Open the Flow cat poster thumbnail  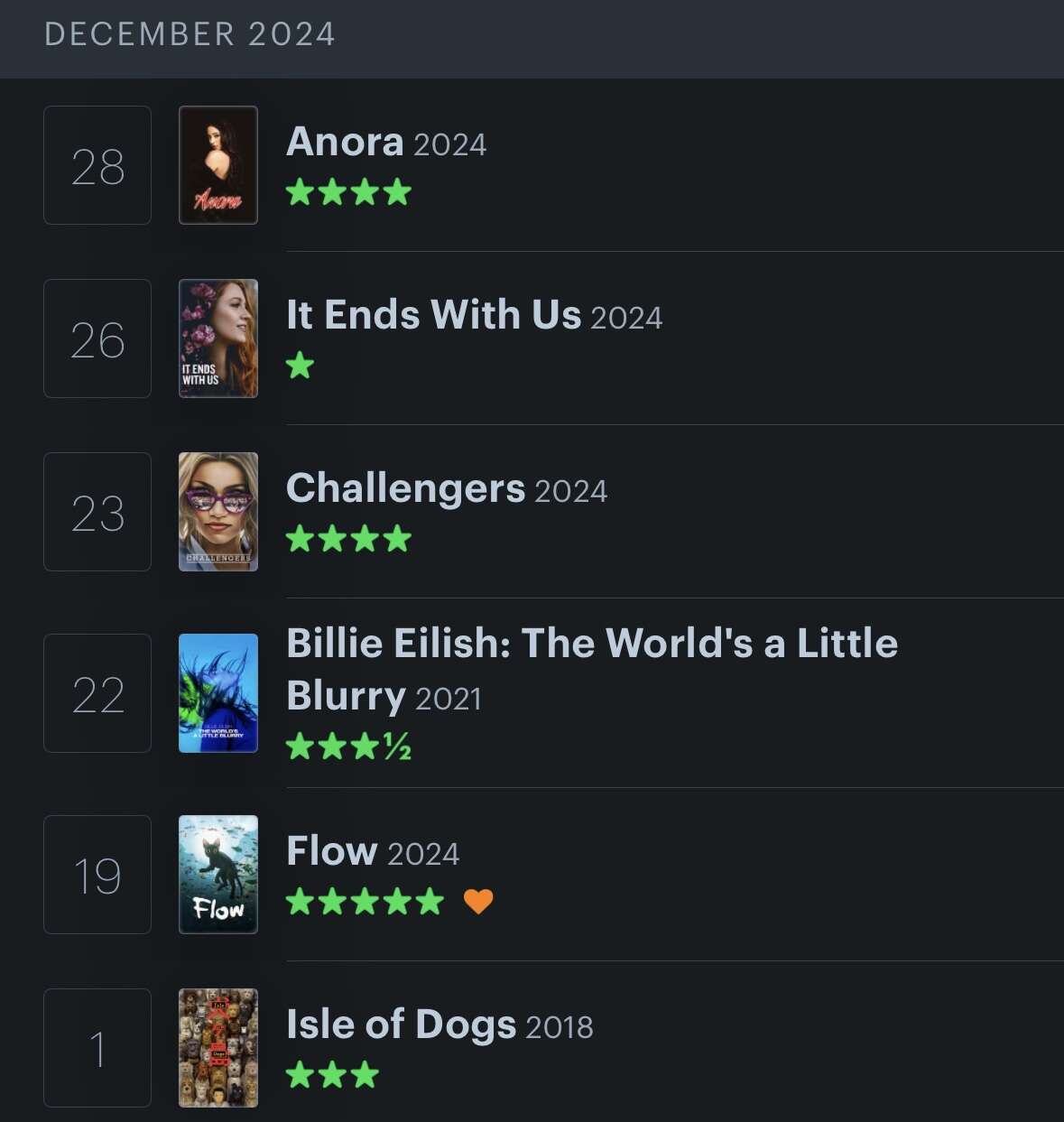pyautogui.click(x=218, y=875)
